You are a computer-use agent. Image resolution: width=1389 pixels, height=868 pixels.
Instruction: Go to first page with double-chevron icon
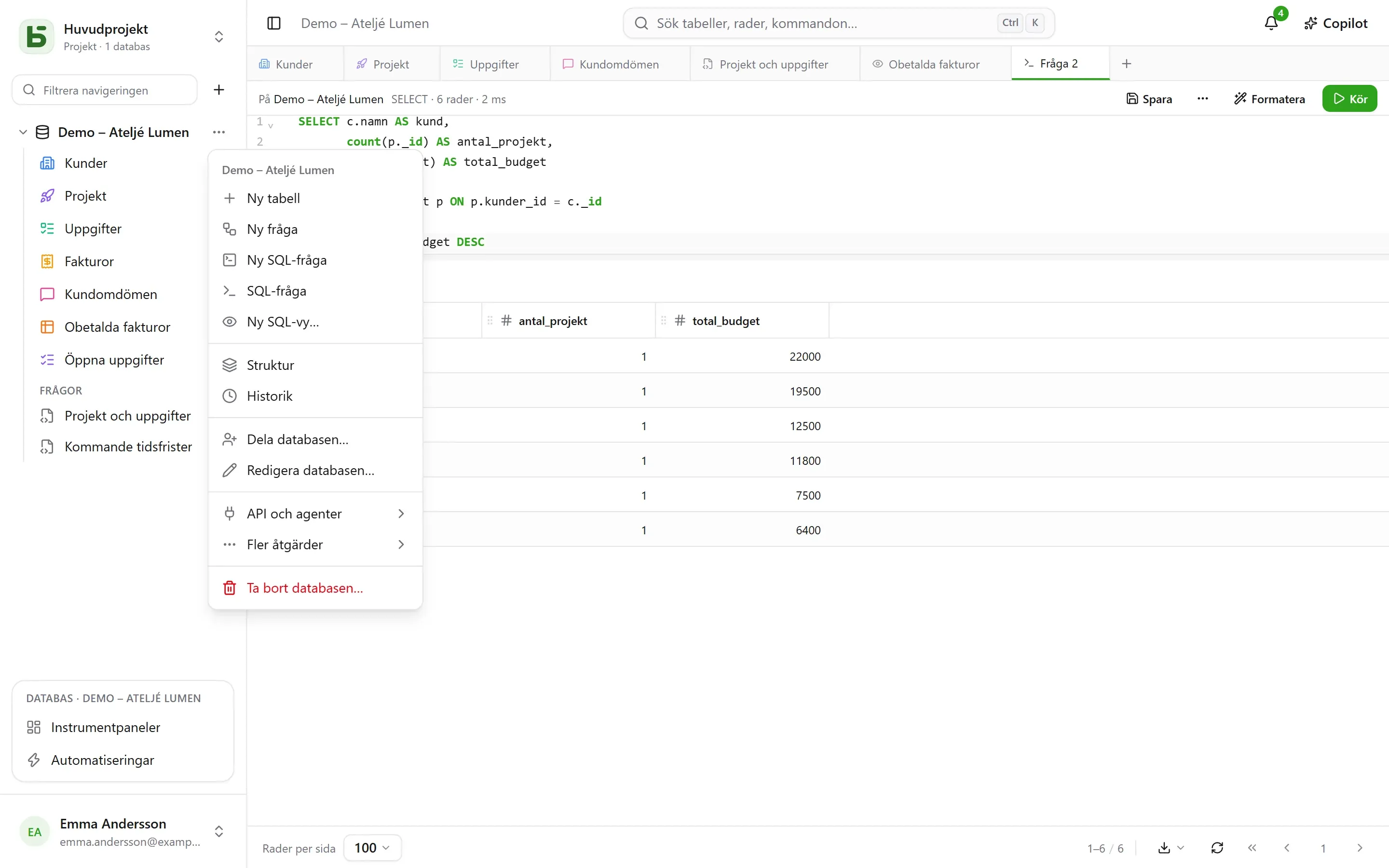[x=1252, y=847]
